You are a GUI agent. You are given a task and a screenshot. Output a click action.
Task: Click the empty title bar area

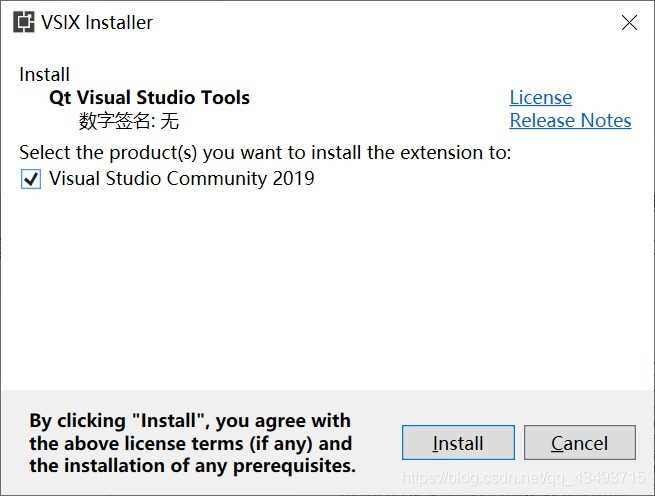point(380,22)
